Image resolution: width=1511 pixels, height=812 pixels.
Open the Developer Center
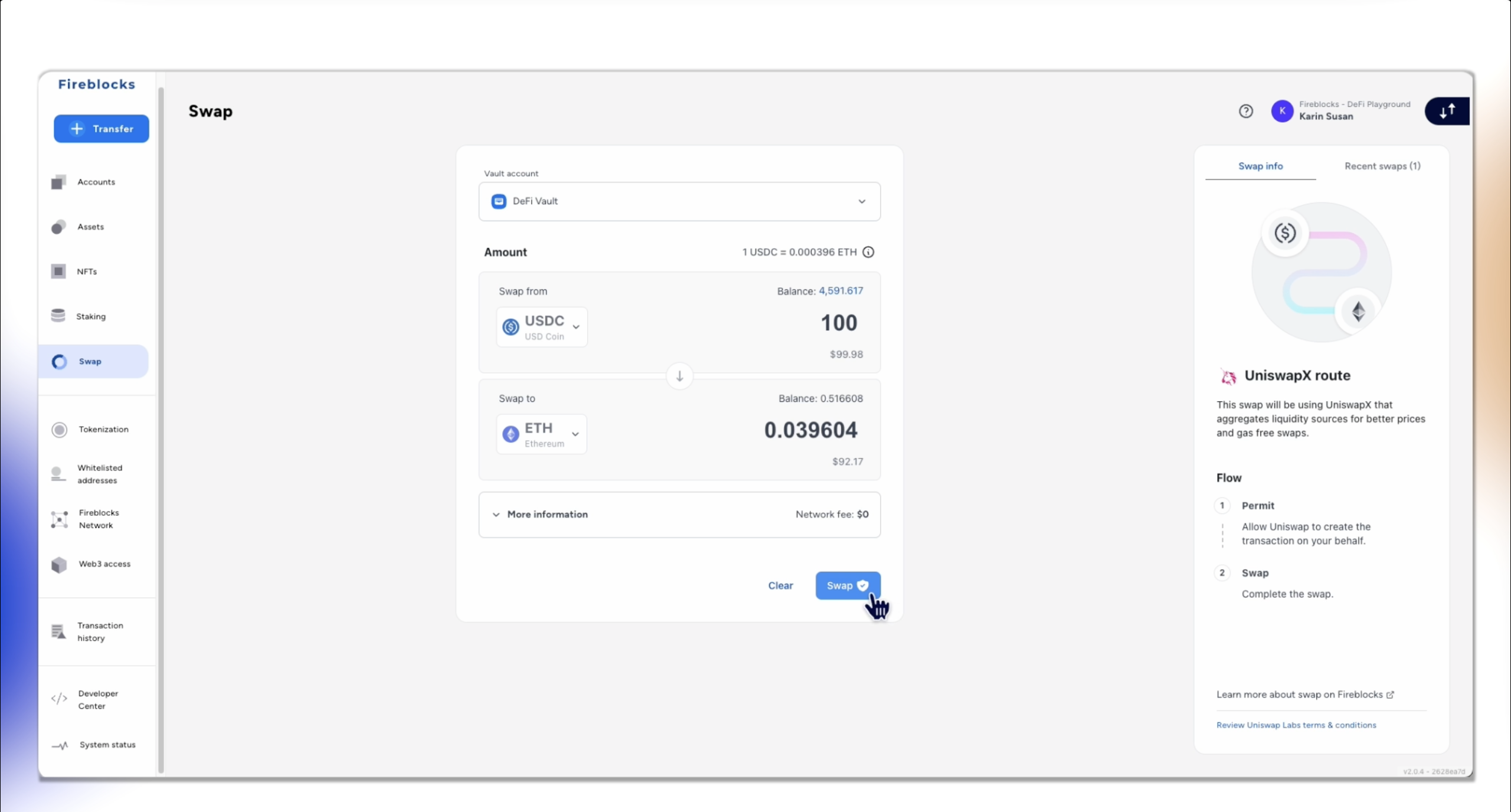[x=97, y=699]
